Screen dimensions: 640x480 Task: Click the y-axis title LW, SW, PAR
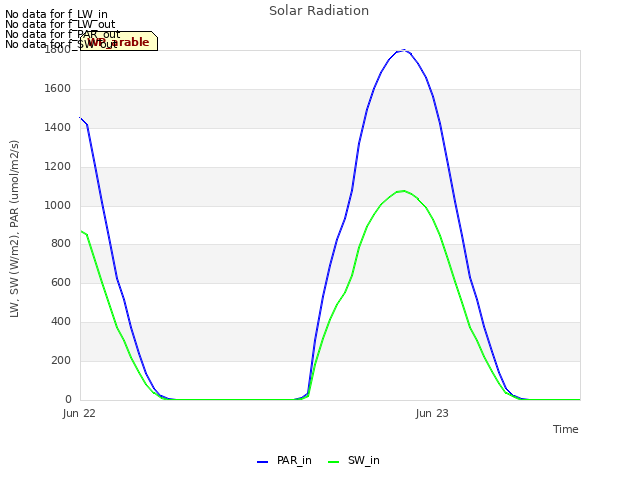(x=14, y=229)
